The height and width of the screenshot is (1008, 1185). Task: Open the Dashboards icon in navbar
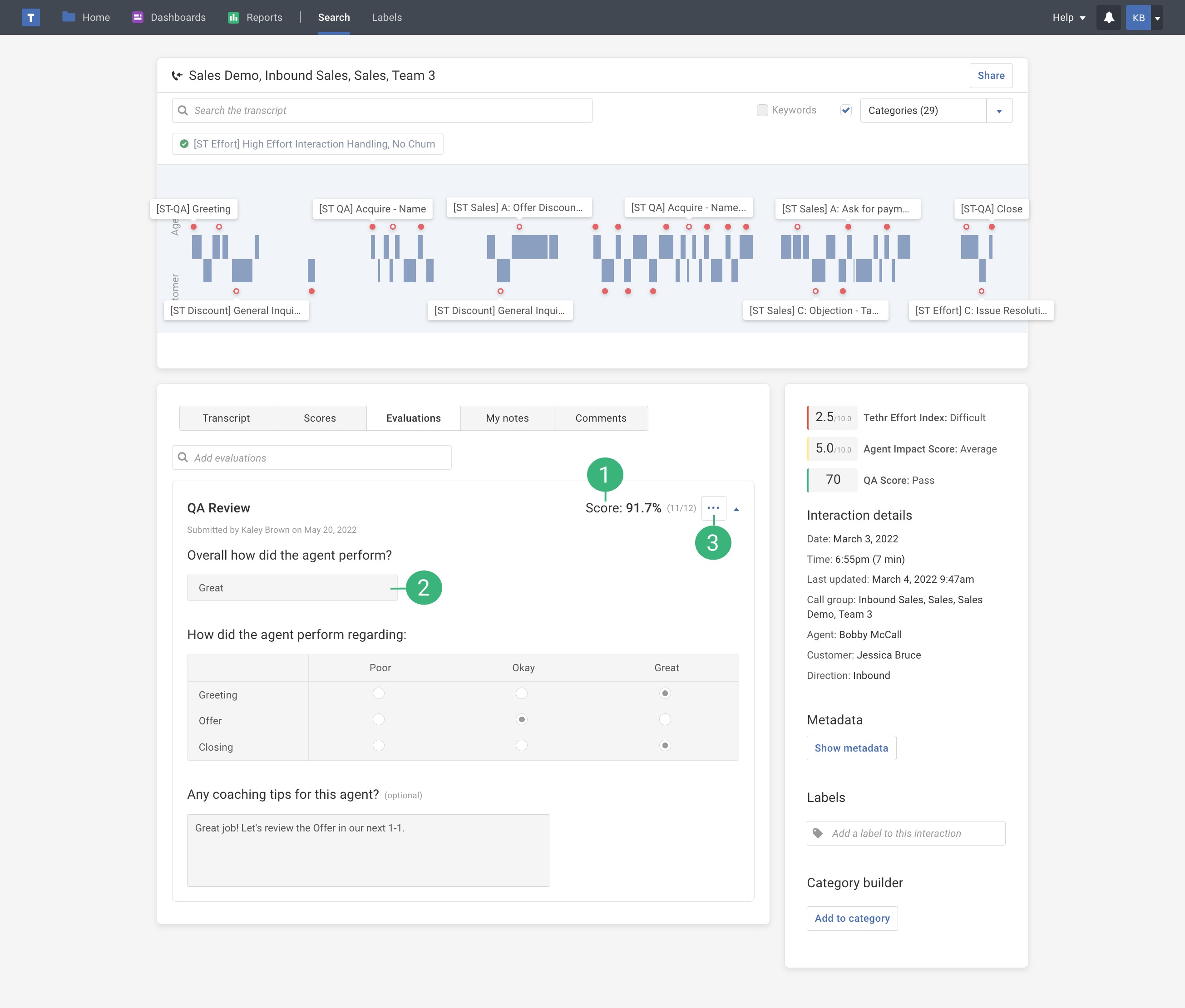pyautogui.click(x=137, y=17)
